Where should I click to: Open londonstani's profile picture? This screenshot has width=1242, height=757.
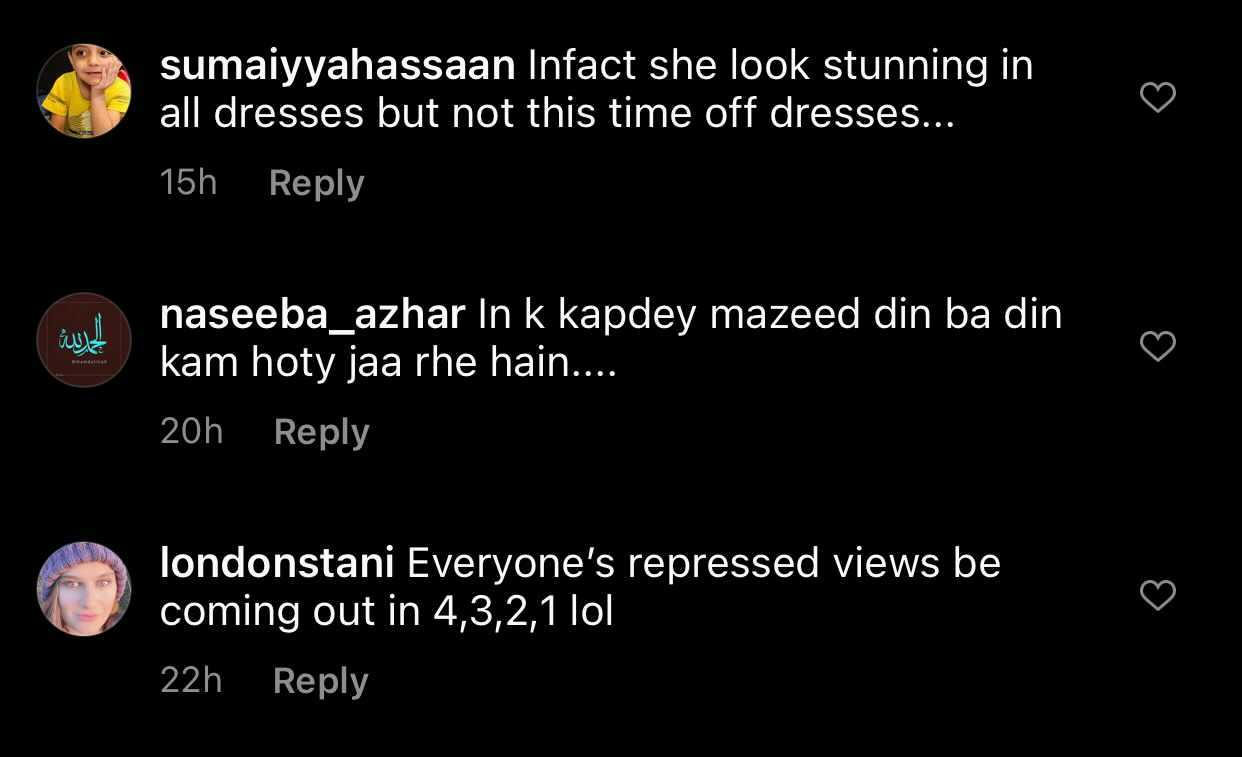coord(84,589)
